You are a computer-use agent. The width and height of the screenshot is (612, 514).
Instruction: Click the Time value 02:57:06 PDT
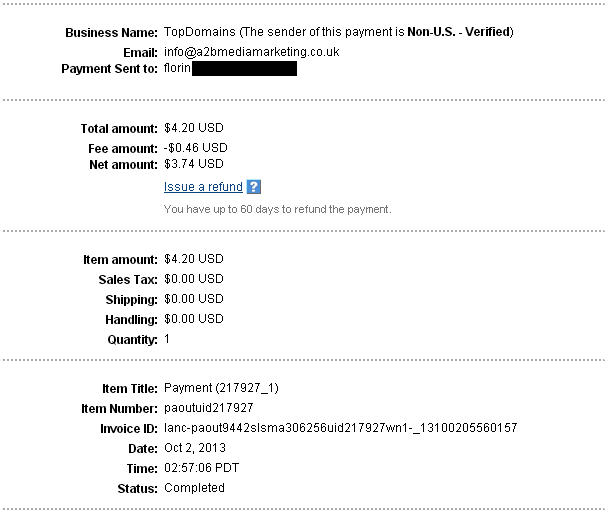tap(201, 468)
